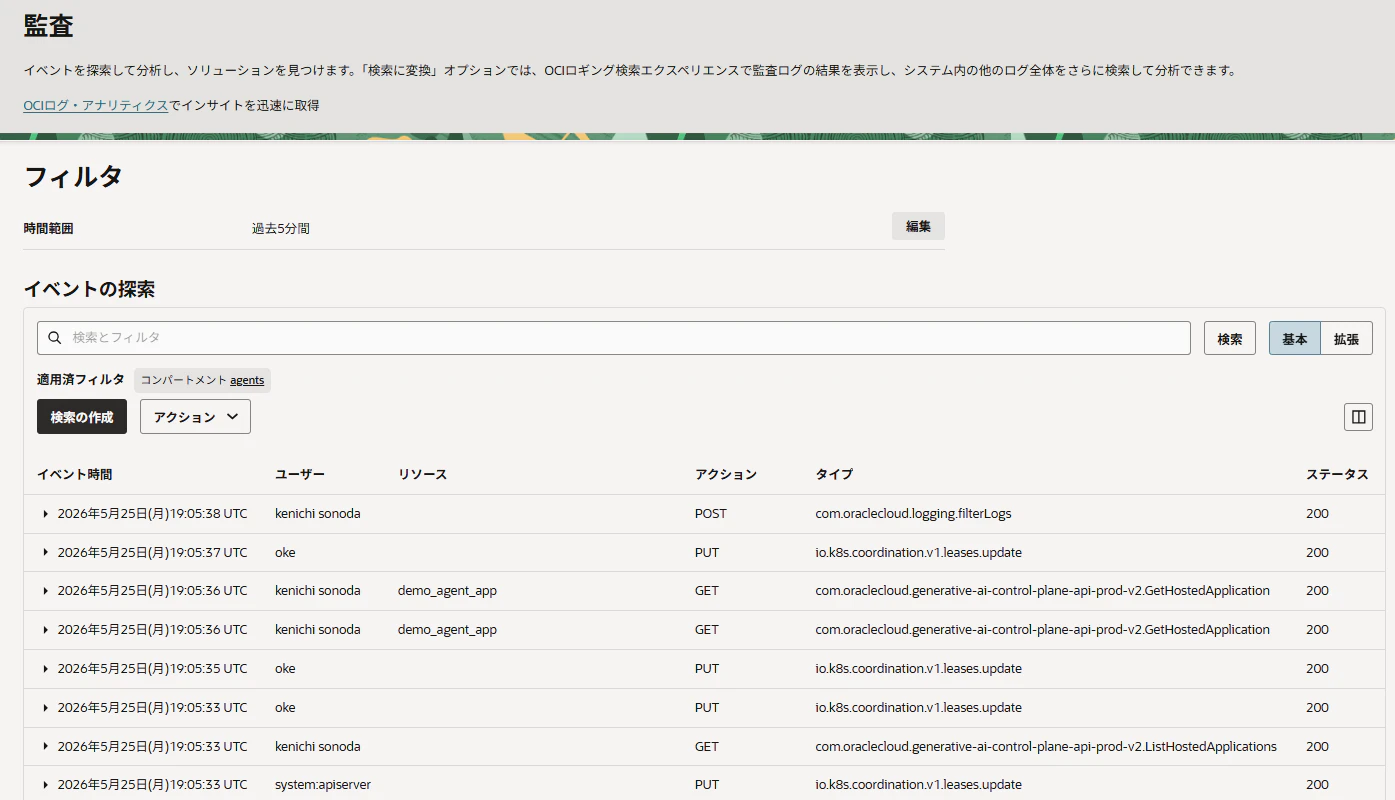
Task: Expand the 19:05:38 filterLogs event row
Action: [46, 513]
